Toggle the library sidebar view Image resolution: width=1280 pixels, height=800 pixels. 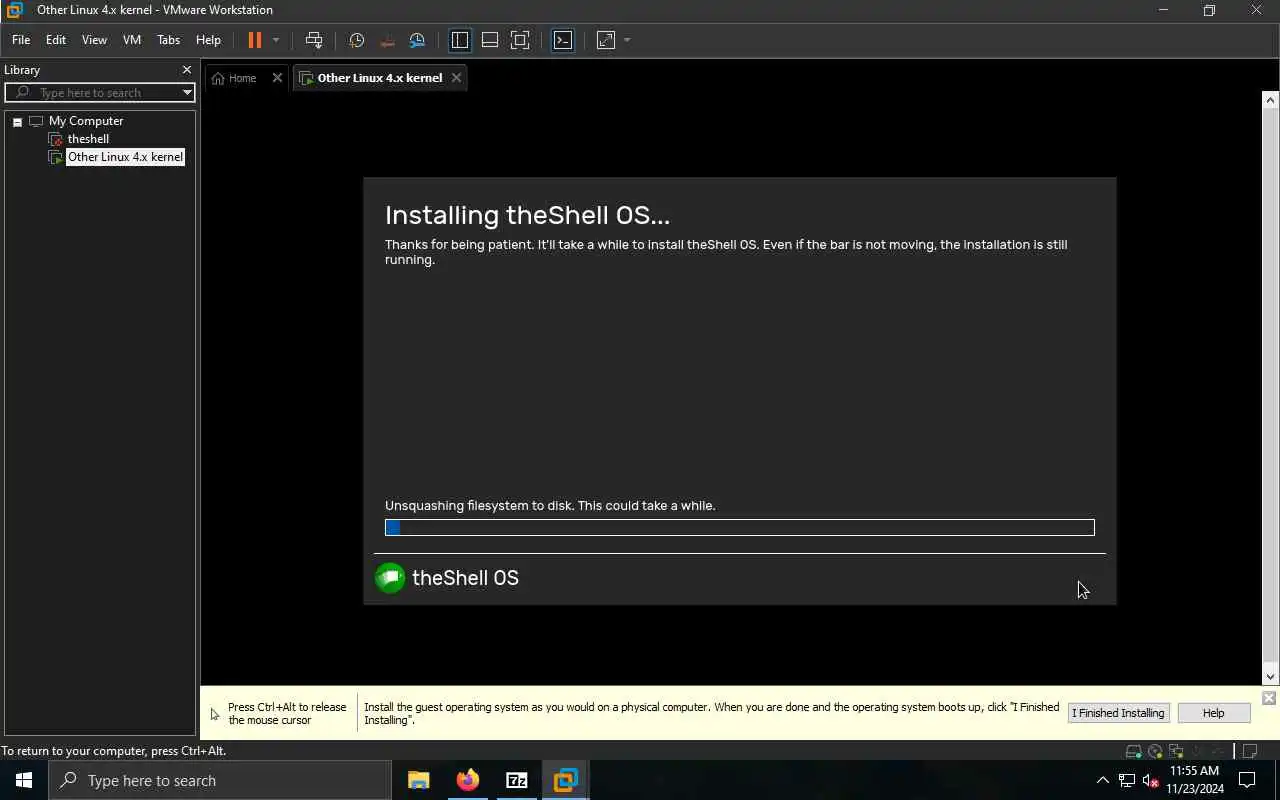(x=460, y=40)
